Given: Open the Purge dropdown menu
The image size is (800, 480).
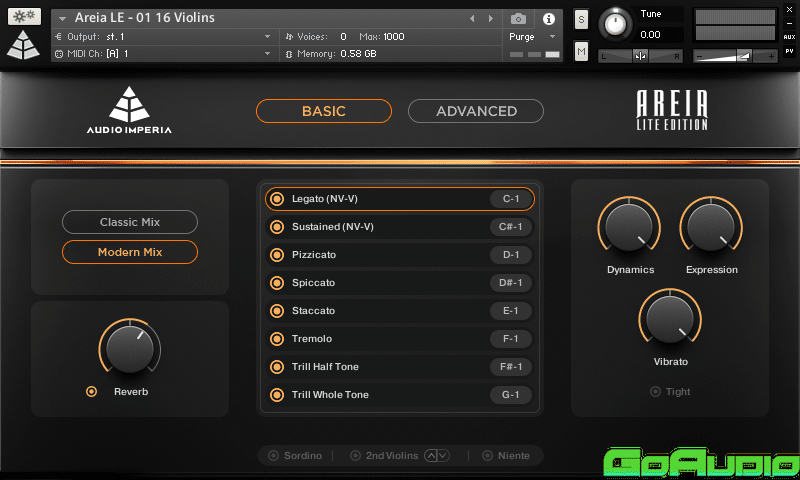Looking at the screenshot, I should coord(532,36).
